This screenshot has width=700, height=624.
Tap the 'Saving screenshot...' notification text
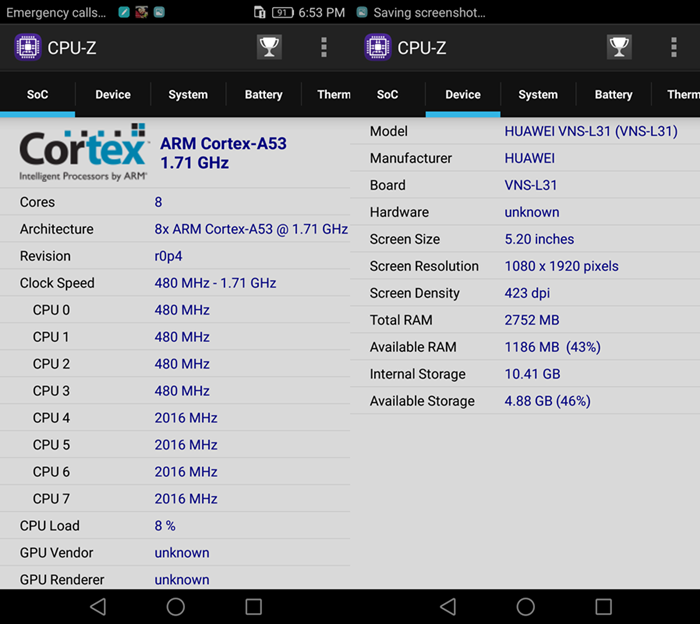[x=429, y=12]
